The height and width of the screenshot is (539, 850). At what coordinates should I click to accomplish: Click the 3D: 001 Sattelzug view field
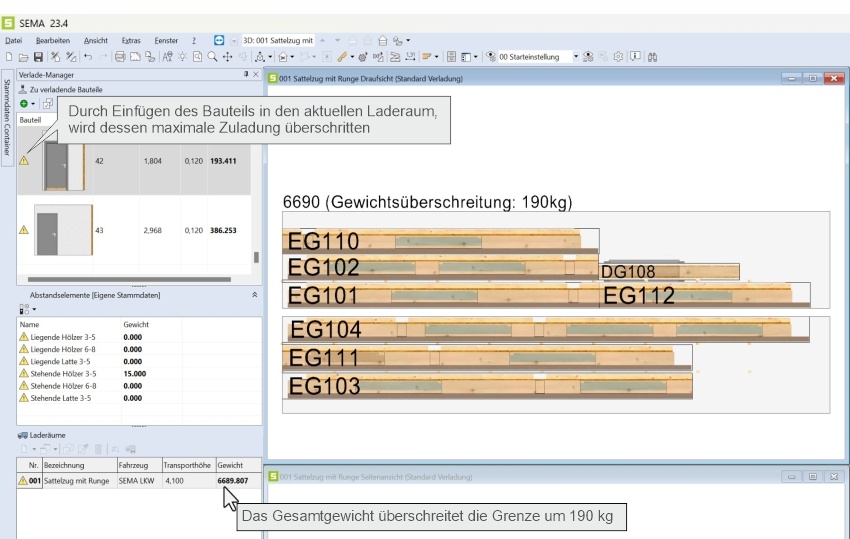pyautogui.click(x=278, y=40)
